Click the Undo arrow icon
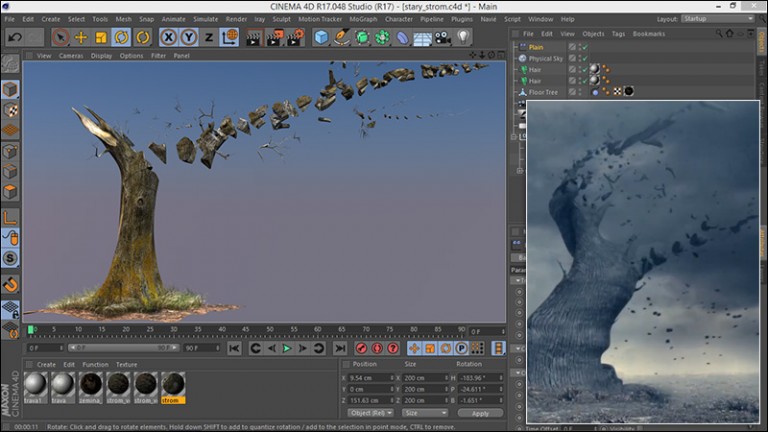The width and height of the screenshot is (768, 432). 15,37
